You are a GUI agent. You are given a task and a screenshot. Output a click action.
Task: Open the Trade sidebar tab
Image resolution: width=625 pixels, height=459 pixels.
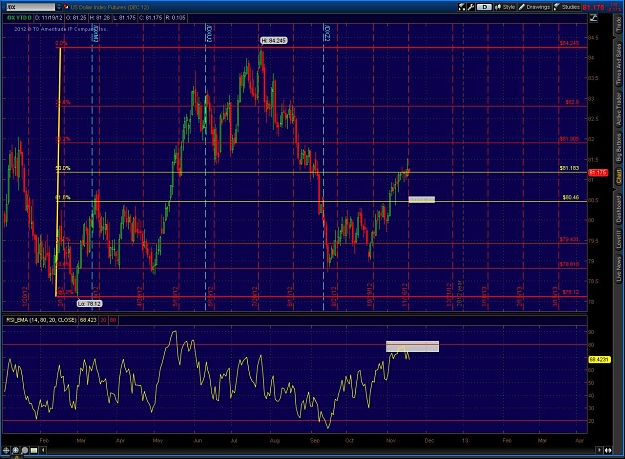coord(618,25)
